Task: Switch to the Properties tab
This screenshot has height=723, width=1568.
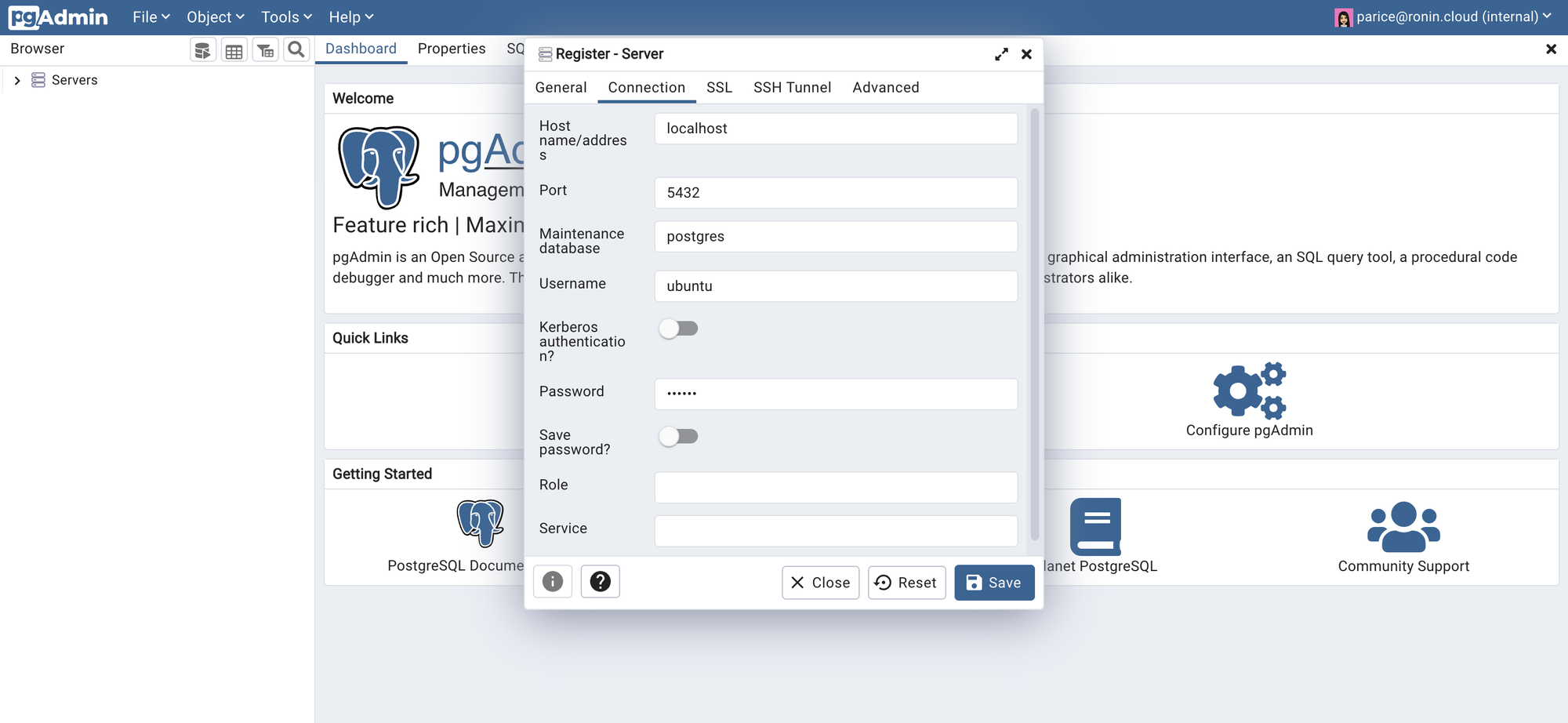Action: tap(452, 49)
